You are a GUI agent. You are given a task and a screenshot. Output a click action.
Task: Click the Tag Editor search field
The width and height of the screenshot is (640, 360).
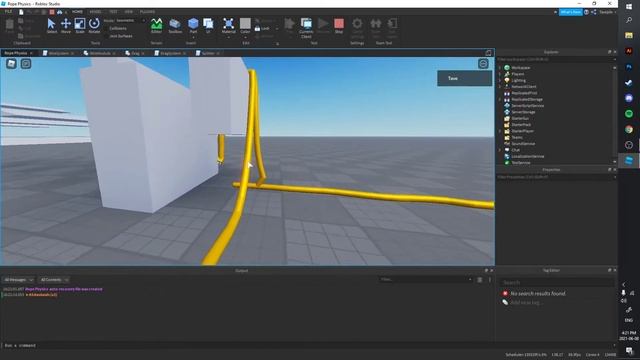point(557,282)
